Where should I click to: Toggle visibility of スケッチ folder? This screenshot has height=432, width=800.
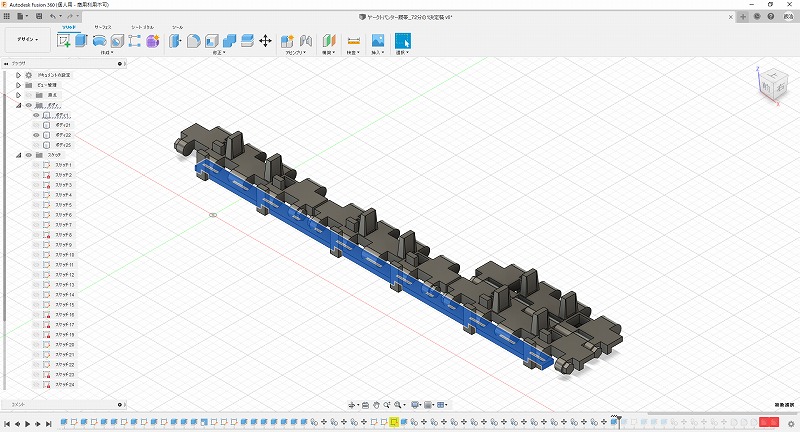click(x=28, y=155)
